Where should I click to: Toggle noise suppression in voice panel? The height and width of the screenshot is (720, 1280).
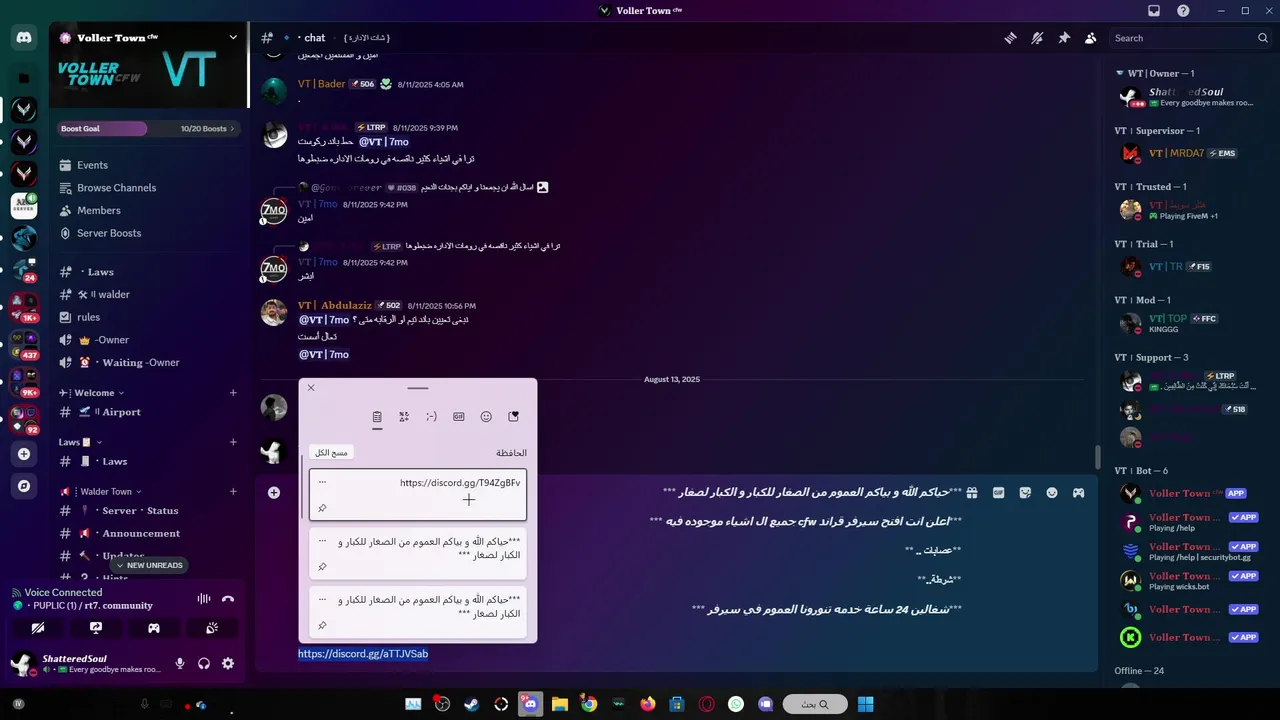(204, 599)
